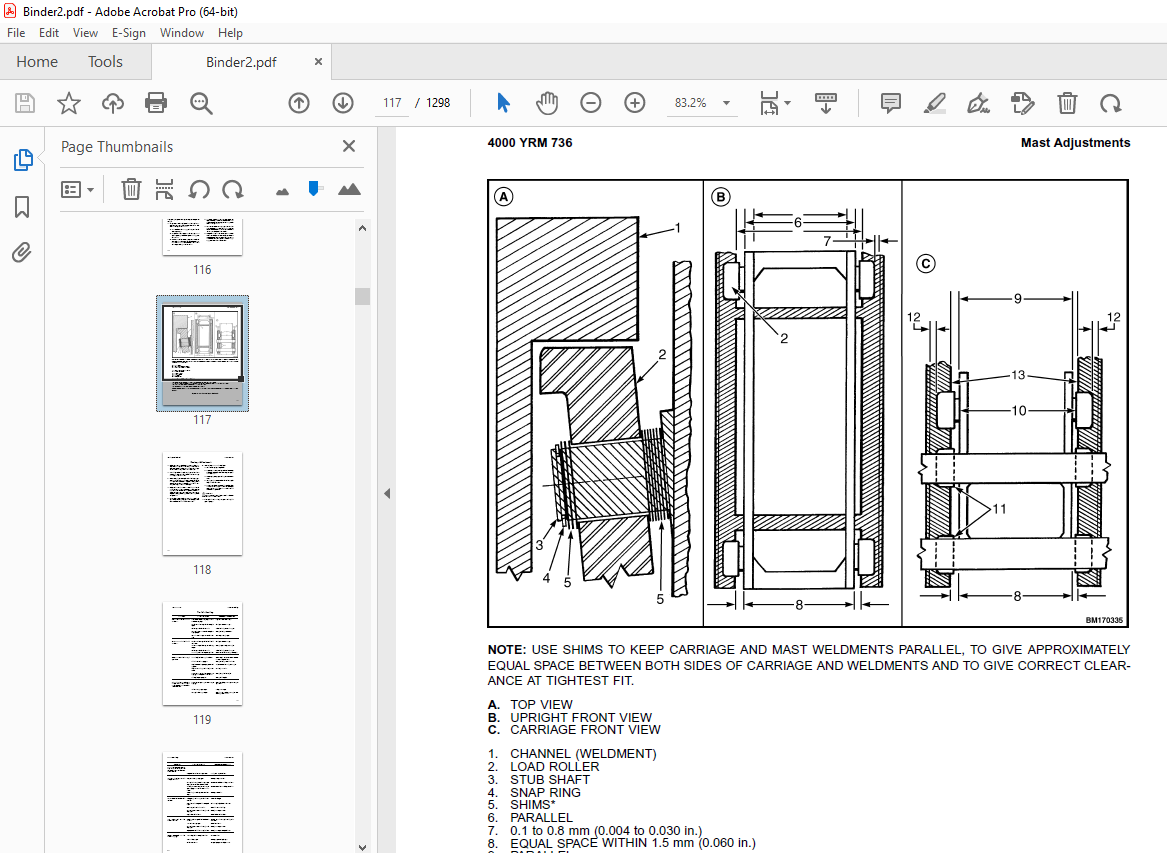Click thumbnail scrollbar up arrow
This screenshot has height=853, width=1167.
(x=362, y=229)
